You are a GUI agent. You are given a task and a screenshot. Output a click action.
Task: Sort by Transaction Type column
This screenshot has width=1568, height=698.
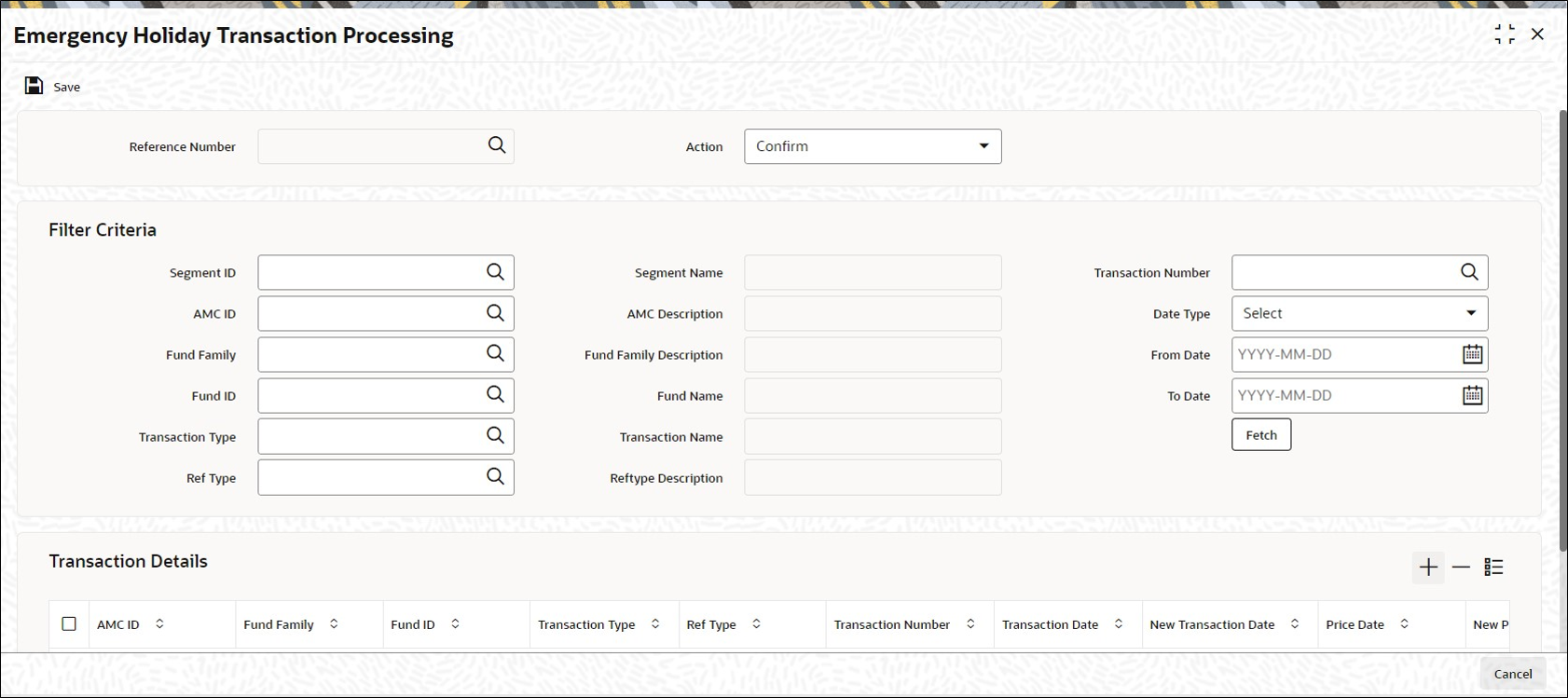pyautogui.click(x=655, y=623)
